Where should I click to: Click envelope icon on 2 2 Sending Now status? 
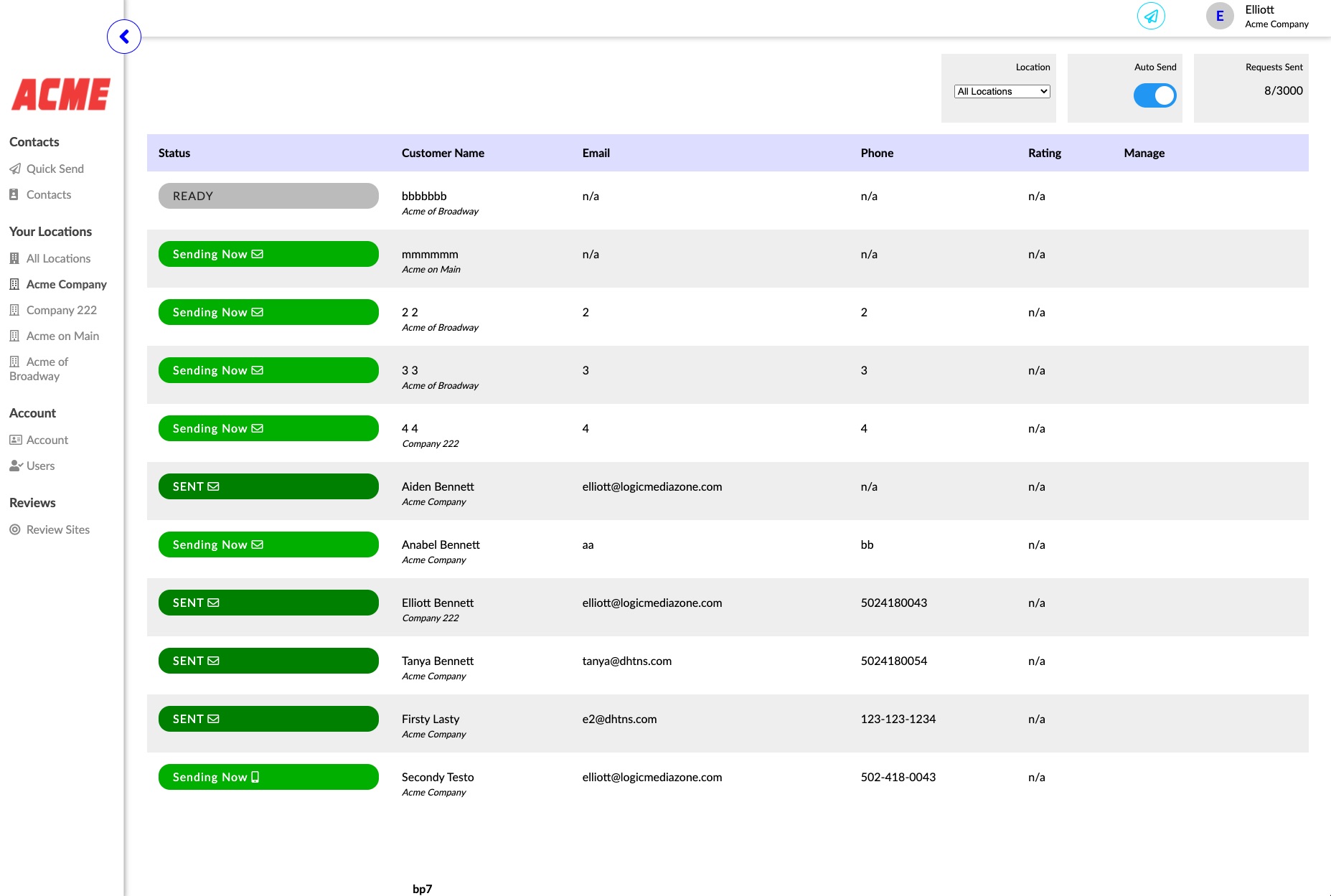(258, 312)
